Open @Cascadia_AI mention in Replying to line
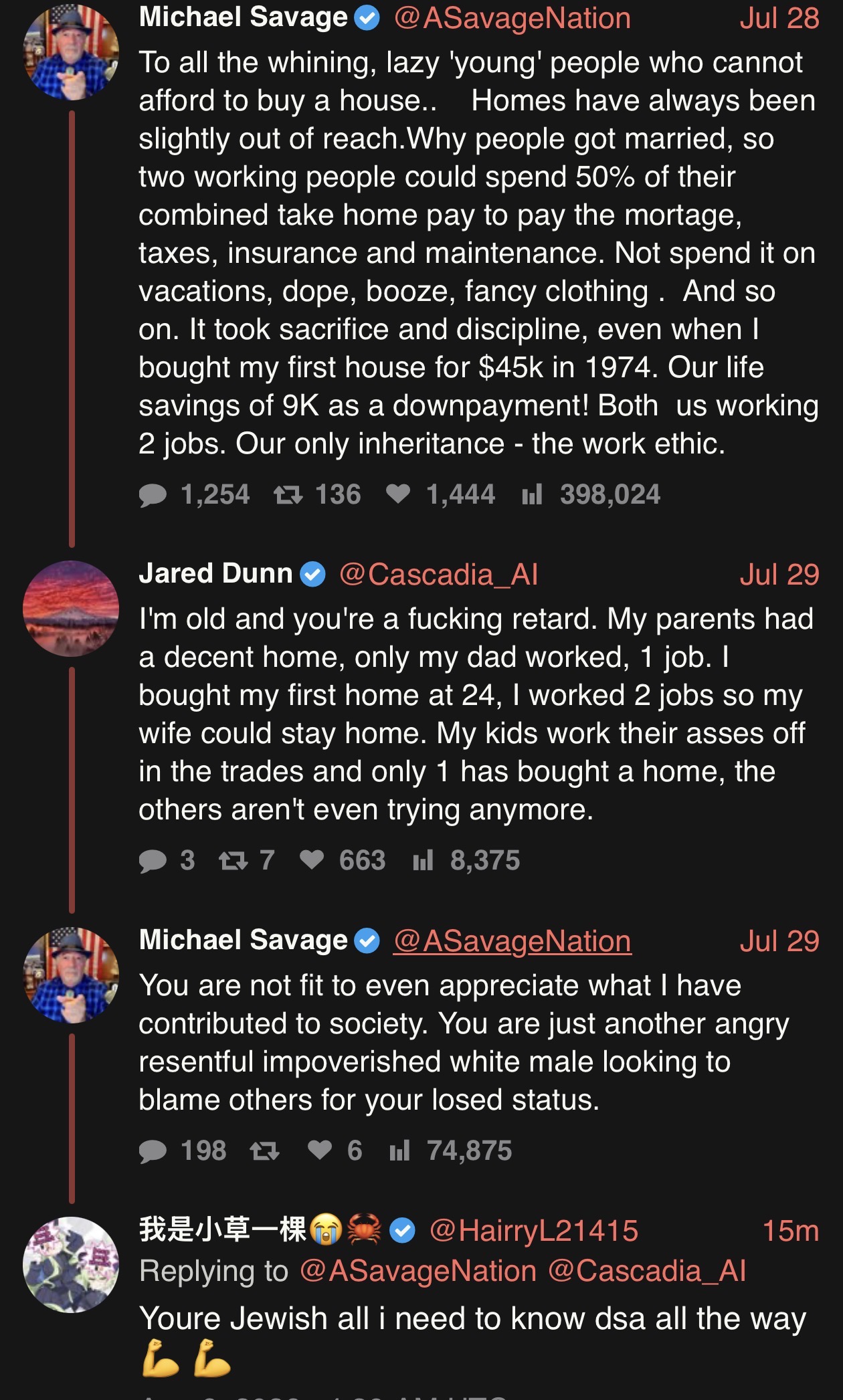The width and height of the screenshot is (843, 1400). click(647, 1271)
